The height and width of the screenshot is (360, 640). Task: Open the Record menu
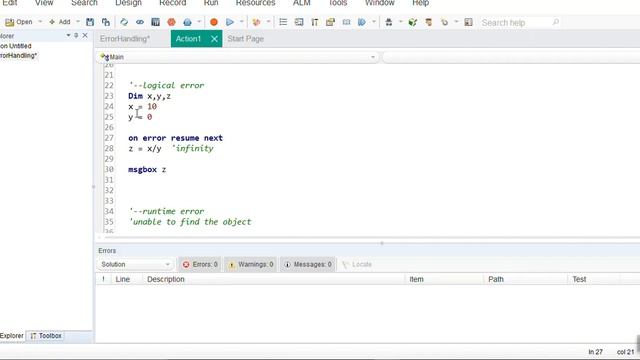pos(173,3)
